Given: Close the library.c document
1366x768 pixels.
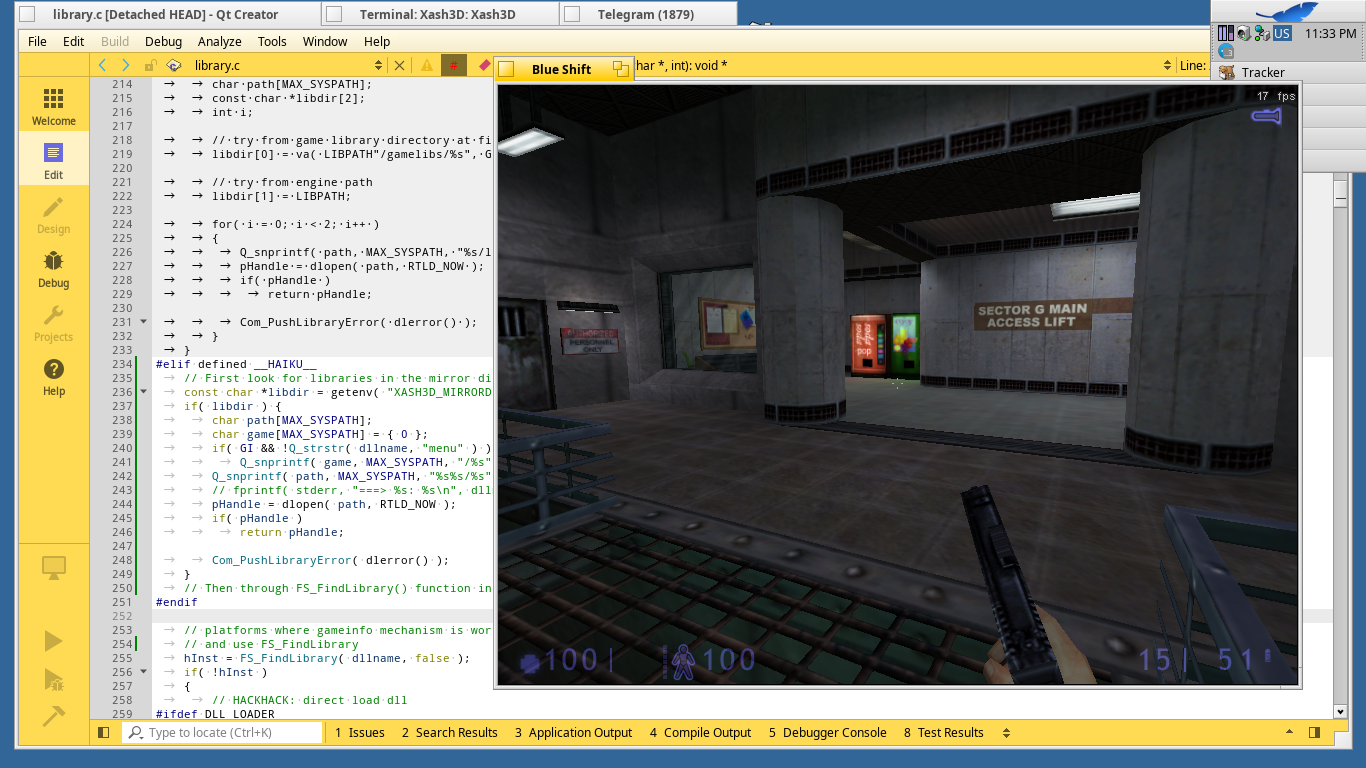Looking at the screenshot, I should [399, 65].
